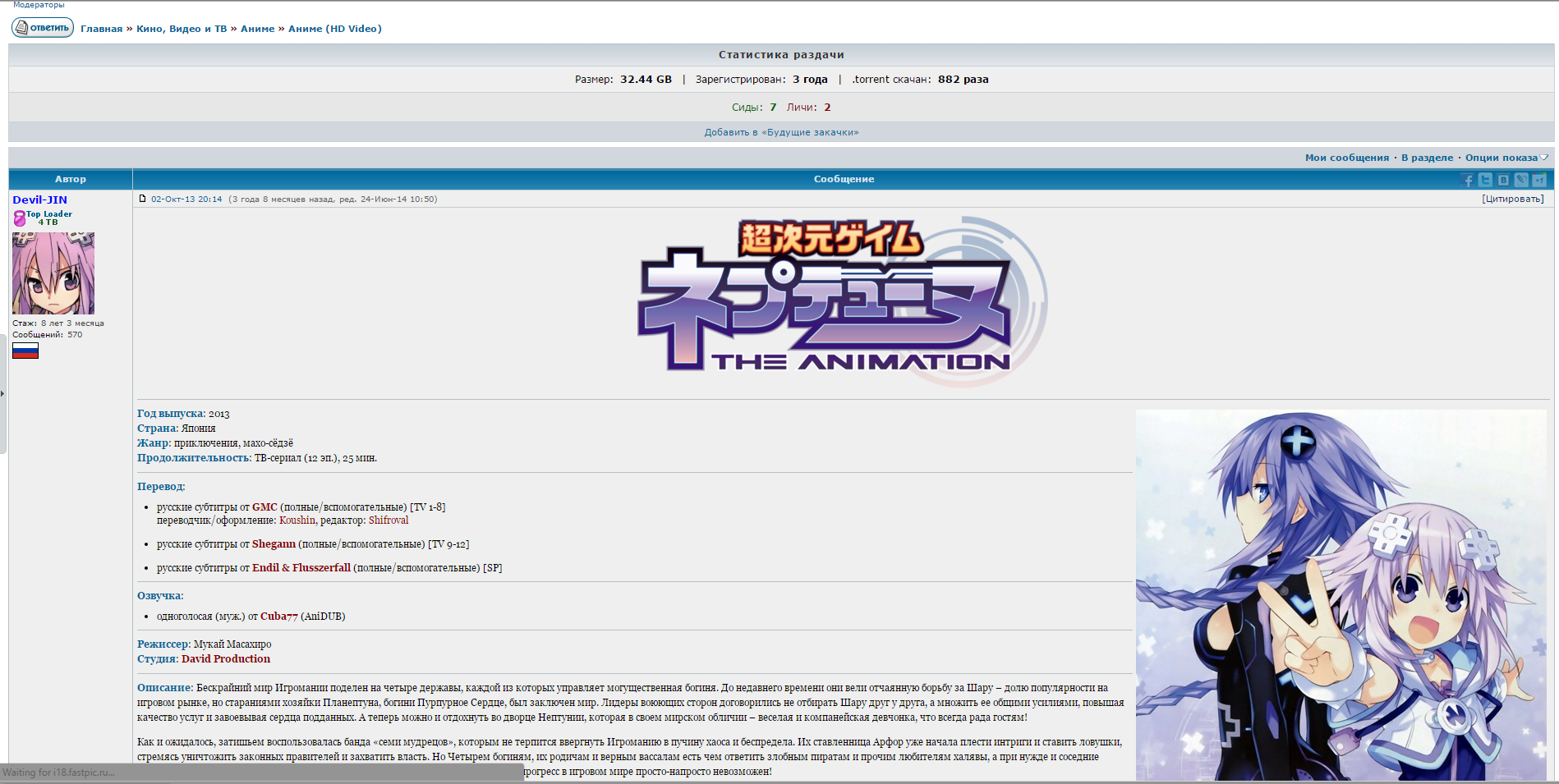Click the Flusszerfall subtitle author link

coord(321,568)
